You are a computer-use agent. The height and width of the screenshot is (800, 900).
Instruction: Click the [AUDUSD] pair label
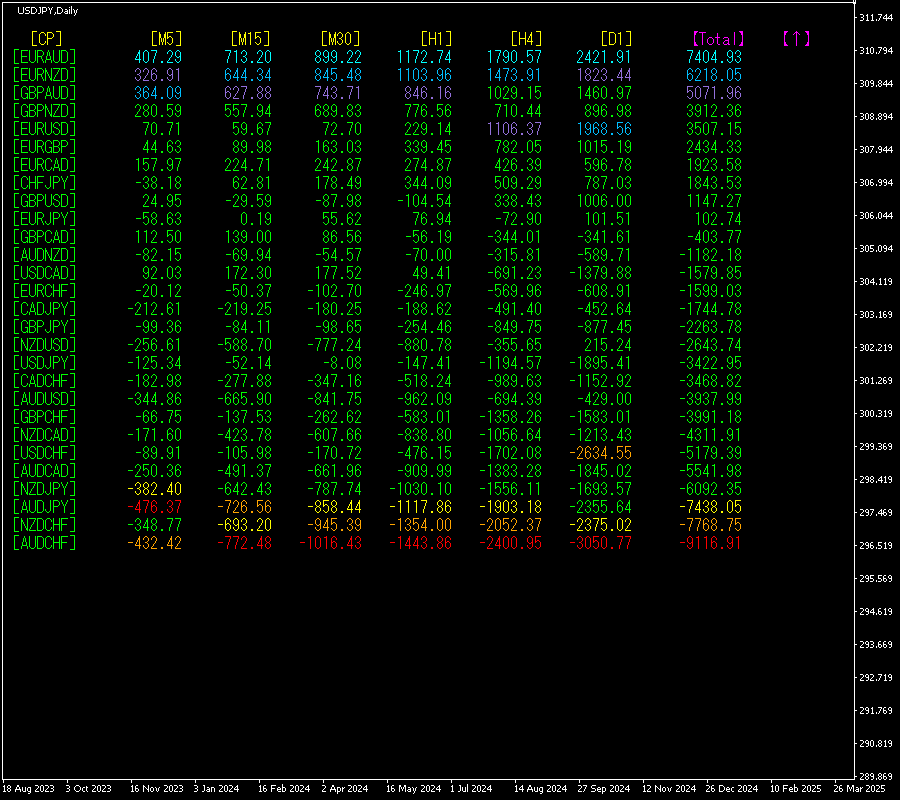(44, 398)
